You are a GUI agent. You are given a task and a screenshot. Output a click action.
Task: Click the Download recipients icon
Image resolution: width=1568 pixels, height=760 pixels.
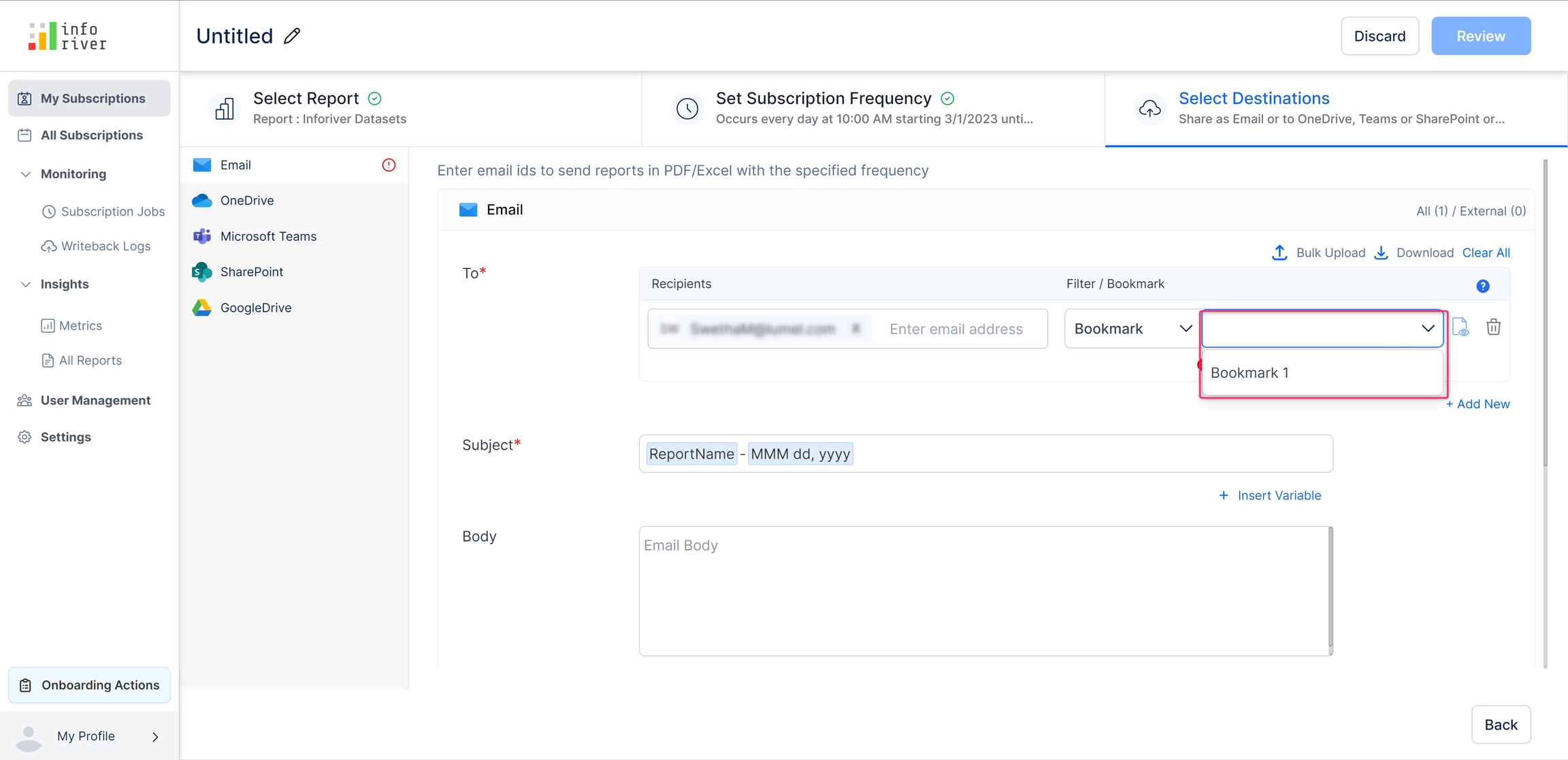click(x=1381, y=253)
